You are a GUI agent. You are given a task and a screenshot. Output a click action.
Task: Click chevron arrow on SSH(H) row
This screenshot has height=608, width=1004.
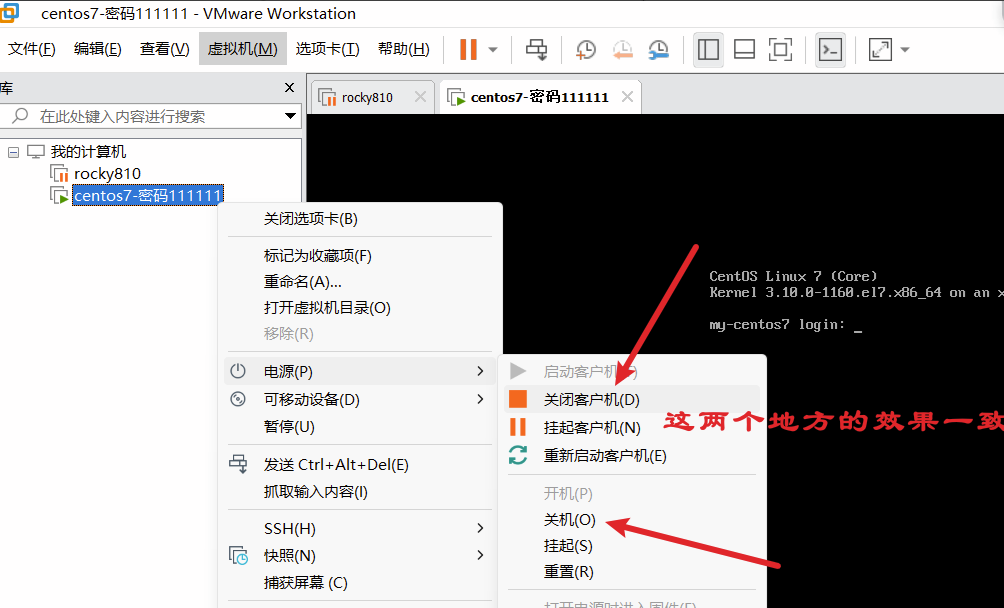480,528
